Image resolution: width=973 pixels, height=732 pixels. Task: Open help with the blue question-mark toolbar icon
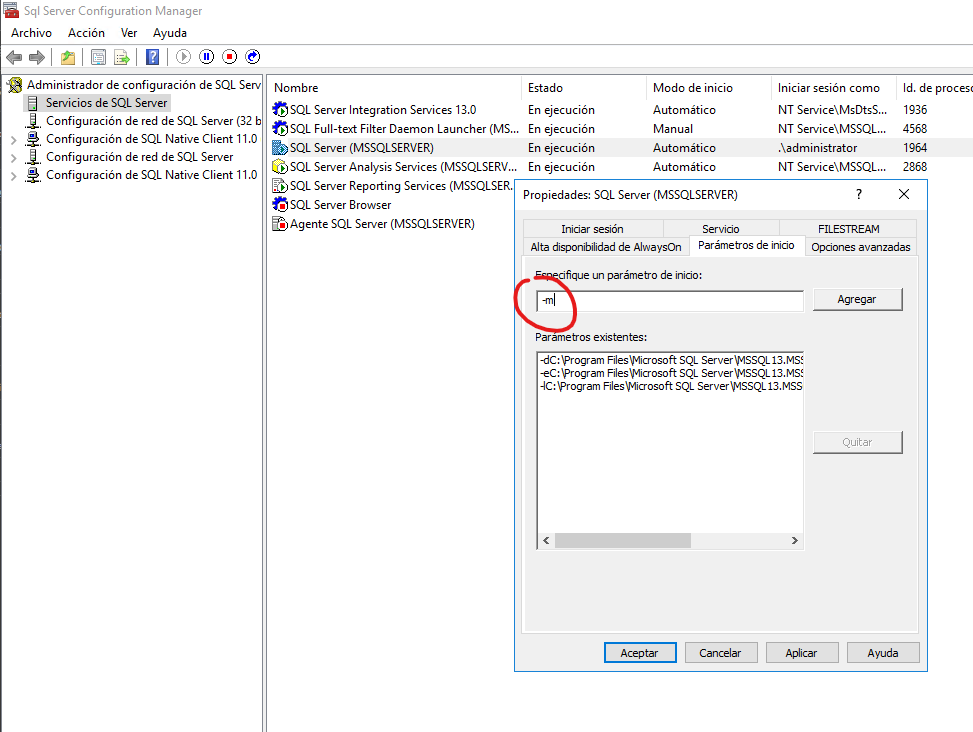coord(153,57)
